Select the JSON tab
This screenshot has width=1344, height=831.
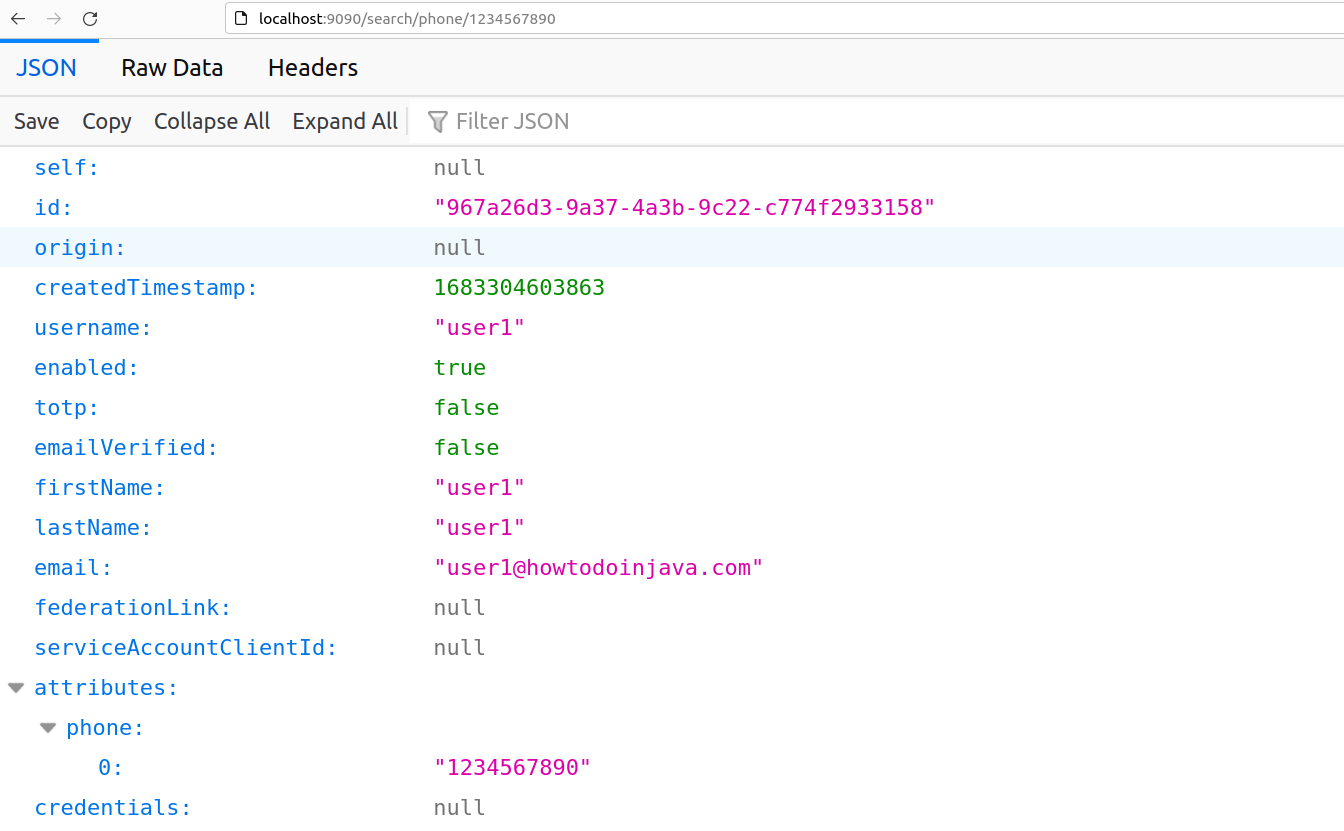pyautogui.click(x=46, y=68)
